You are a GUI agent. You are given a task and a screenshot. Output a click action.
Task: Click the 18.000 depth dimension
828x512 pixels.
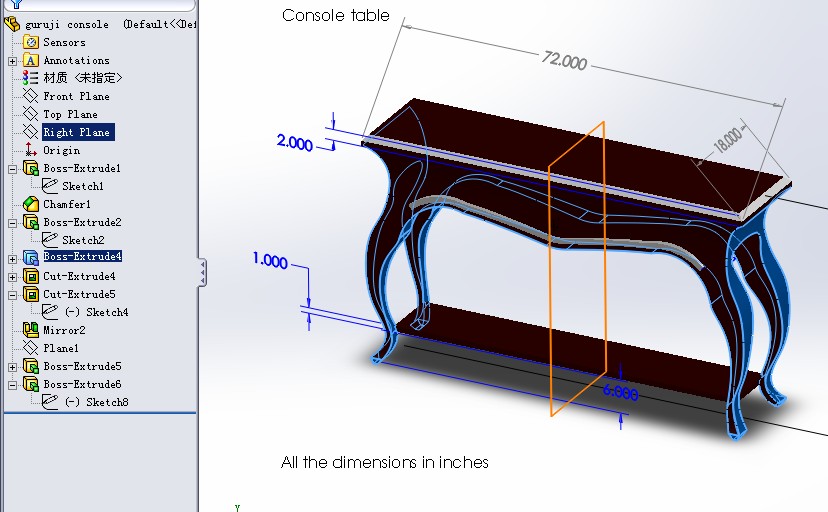[728, 139]
